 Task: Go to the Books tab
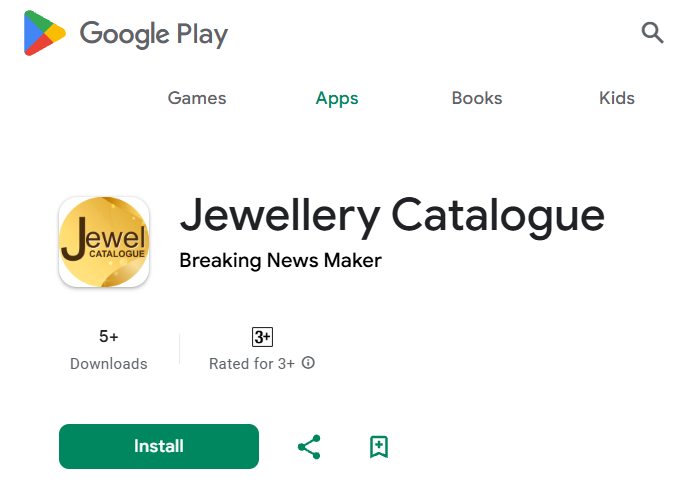click(477, 98)
